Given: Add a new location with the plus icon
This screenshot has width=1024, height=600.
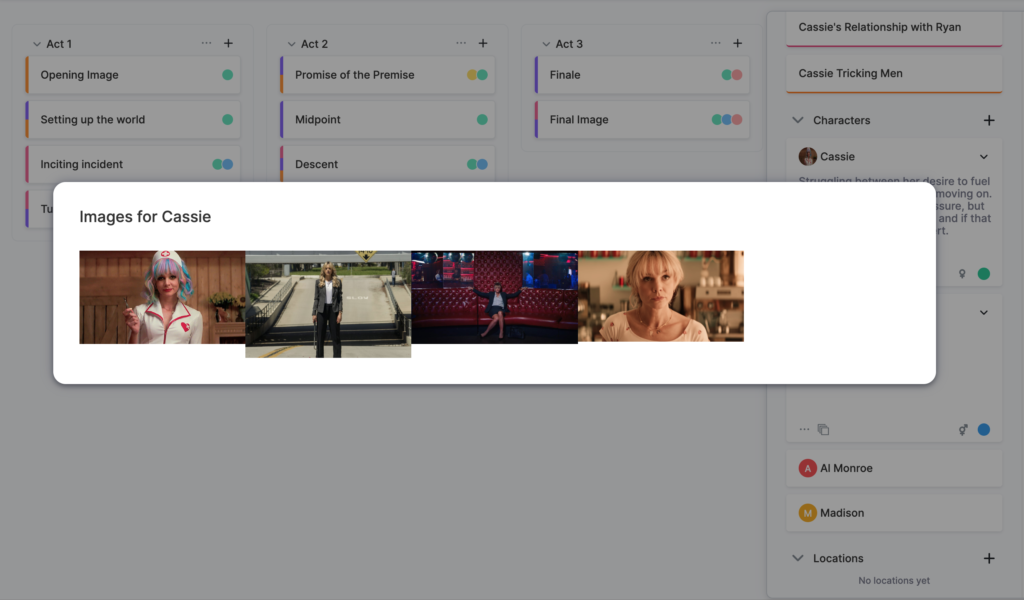Looking at the screenshot, I should (x=989, y=558).
